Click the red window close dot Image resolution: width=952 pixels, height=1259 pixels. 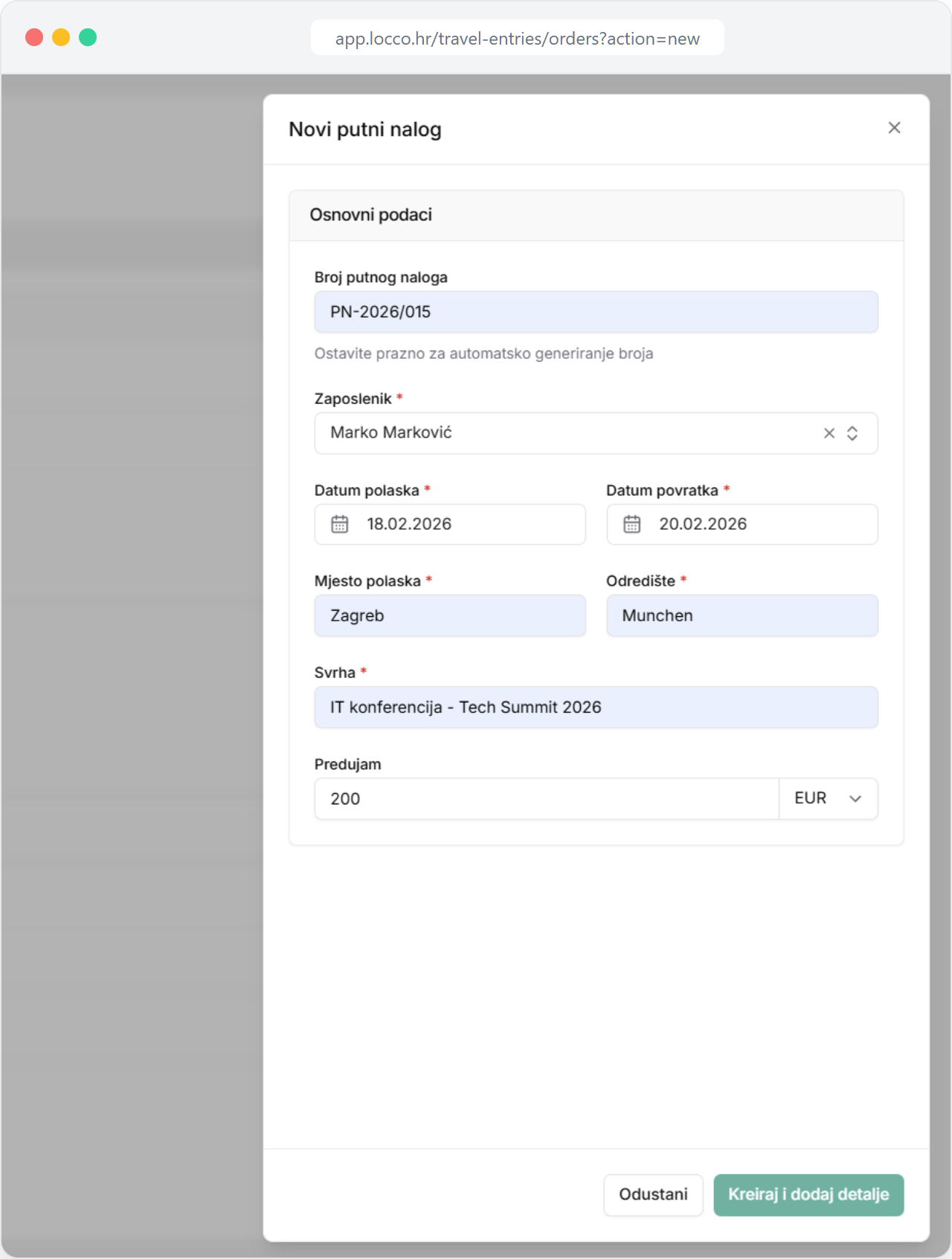click(34, 37)
